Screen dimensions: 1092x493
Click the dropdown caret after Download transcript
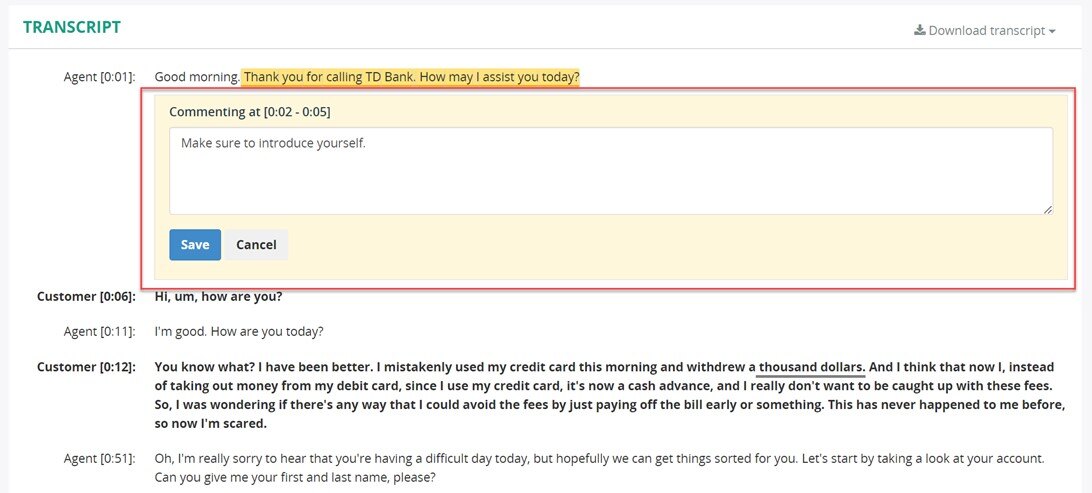(x=1052, y=31)
